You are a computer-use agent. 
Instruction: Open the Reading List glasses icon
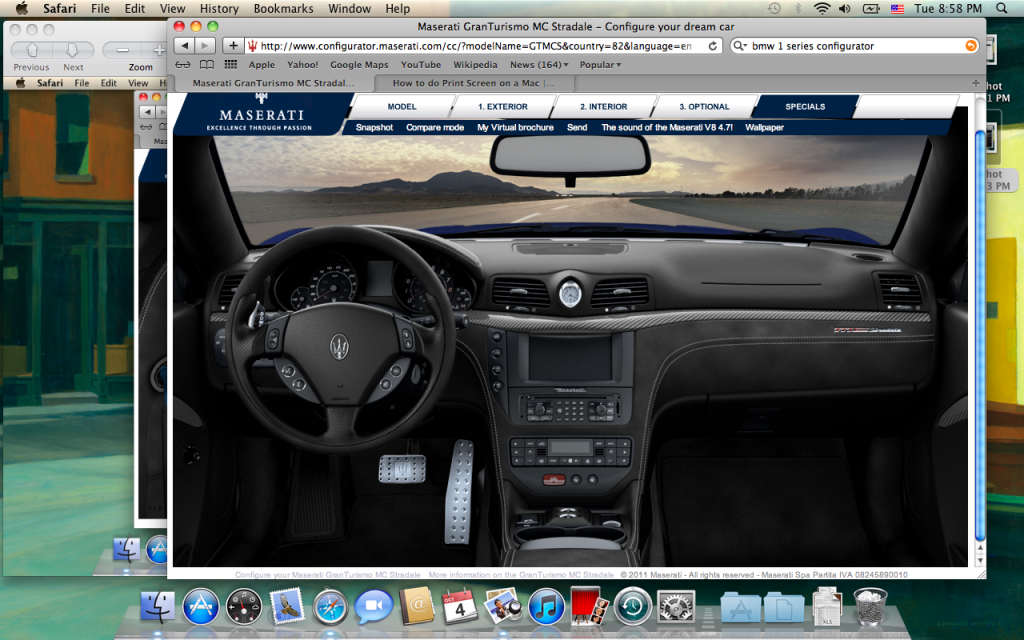tap(183, 65)
